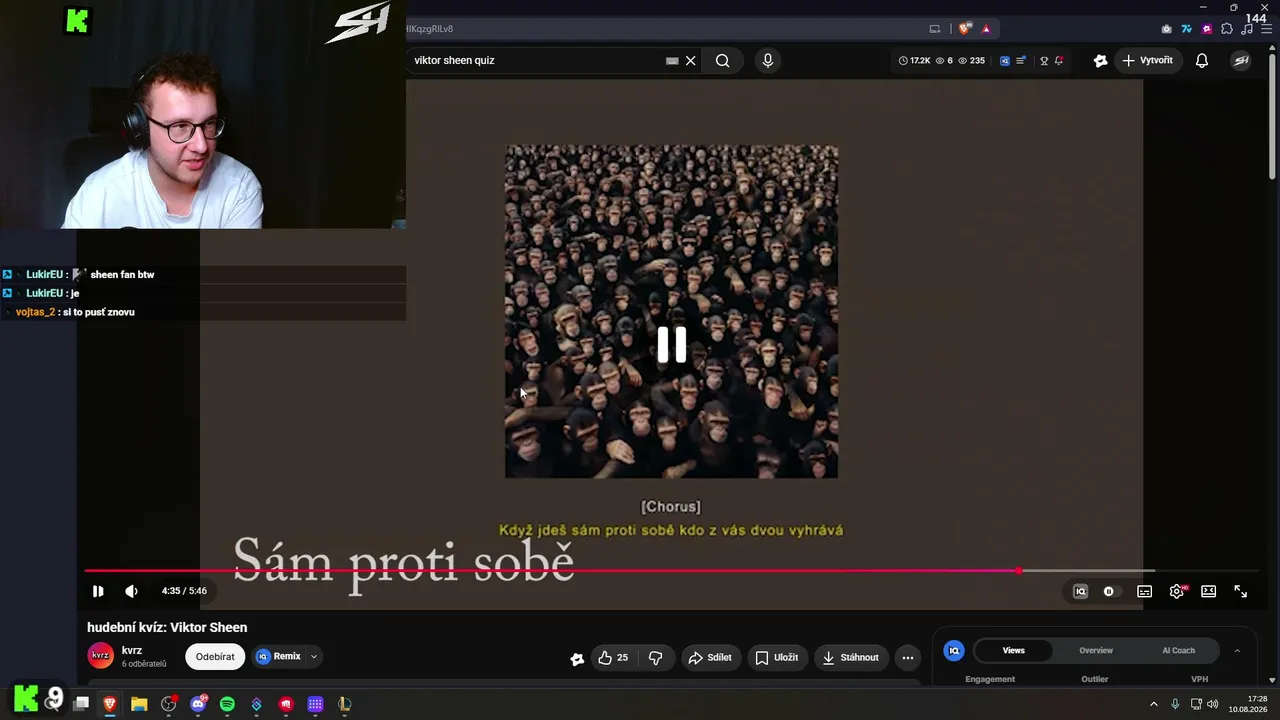Open Spotify from the taskbar
The height and width of the screenshot is (720, 1280).
[x=227, y=704]
